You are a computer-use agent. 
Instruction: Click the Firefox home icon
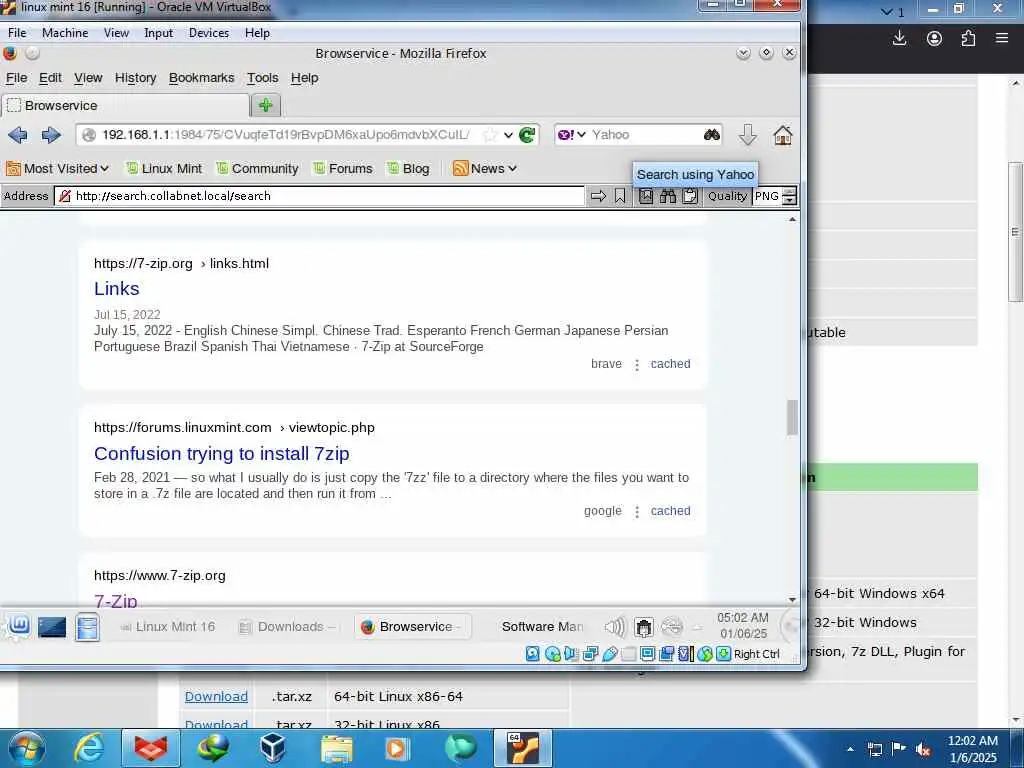click(x=782, y=135)
